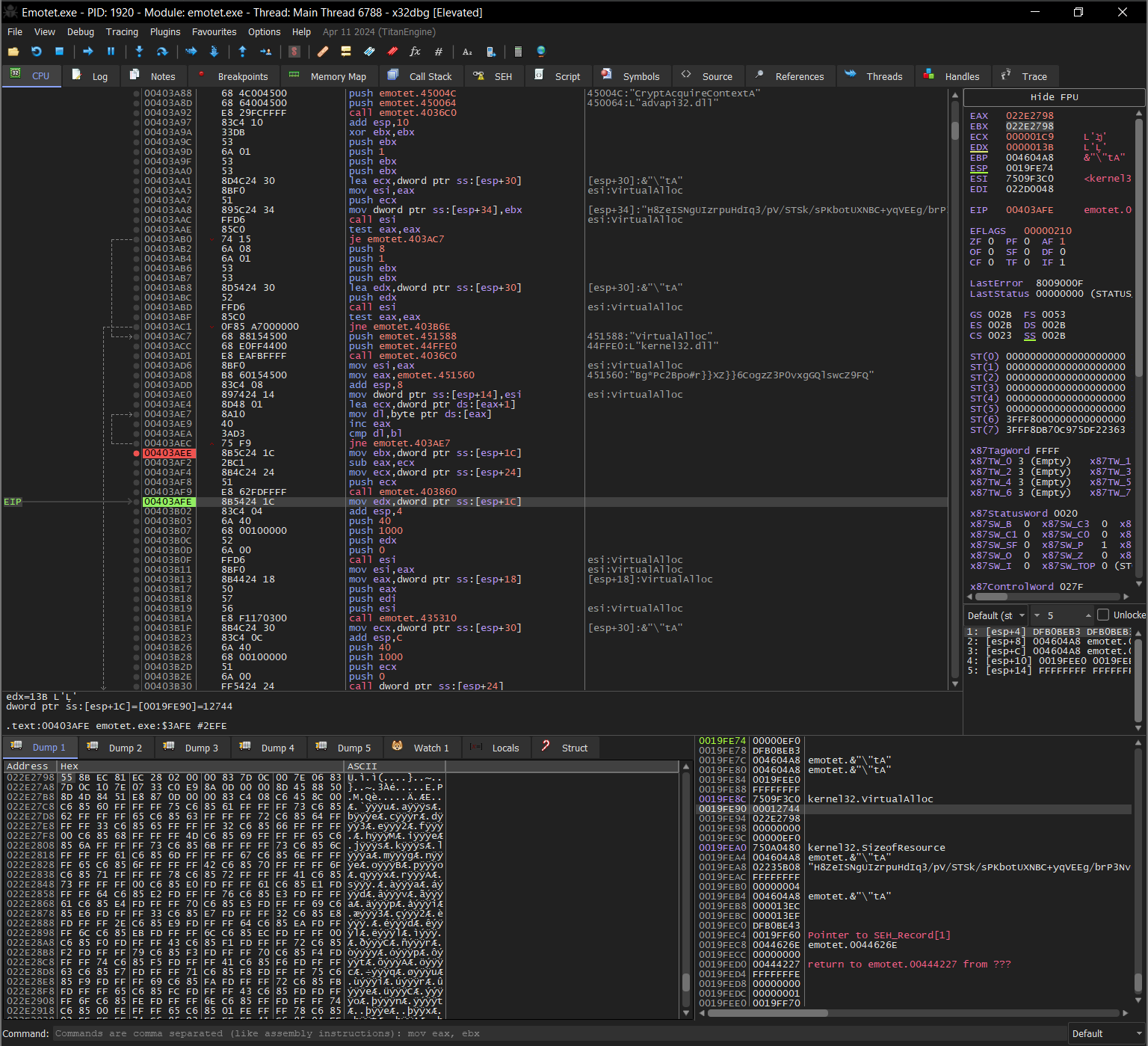Toggle the Unlocked checkbox for call arguments
This screenshot has height=1046, width=1148.
point(1103,615)
